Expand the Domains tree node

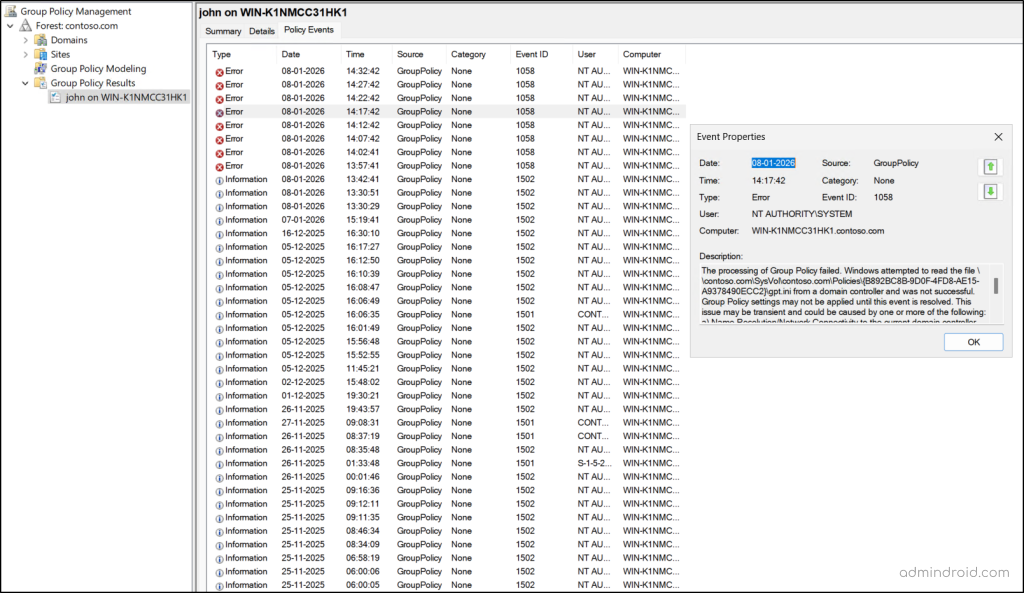coord(24,39)
